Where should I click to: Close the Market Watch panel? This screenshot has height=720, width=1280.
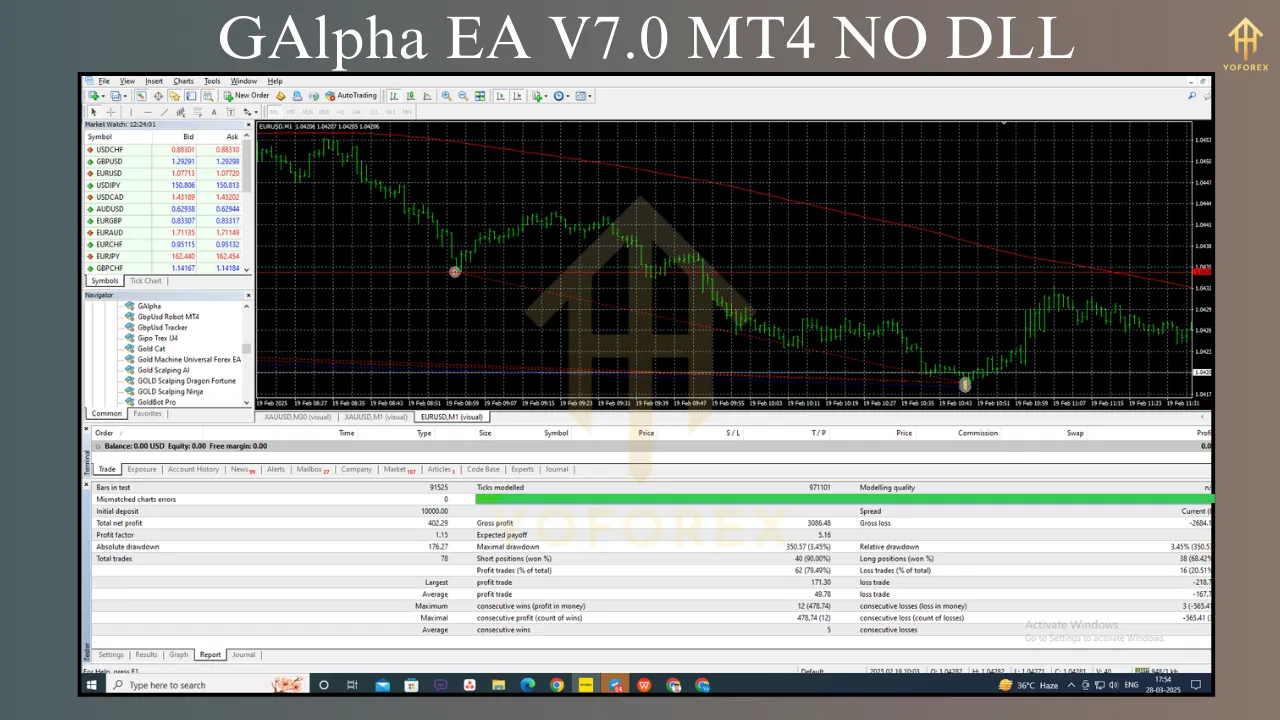coord(247,124)
